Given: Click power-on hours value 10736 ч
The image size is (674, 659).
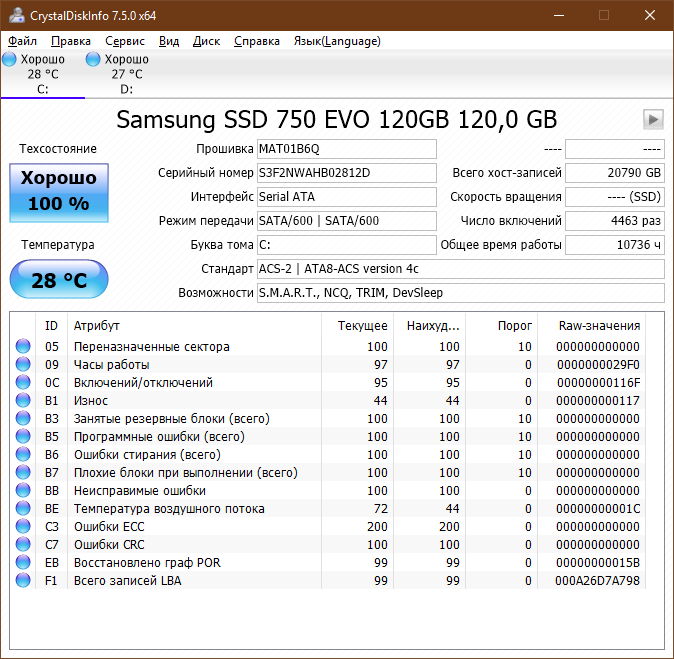Looking at the screenshot, I should 615,245.
